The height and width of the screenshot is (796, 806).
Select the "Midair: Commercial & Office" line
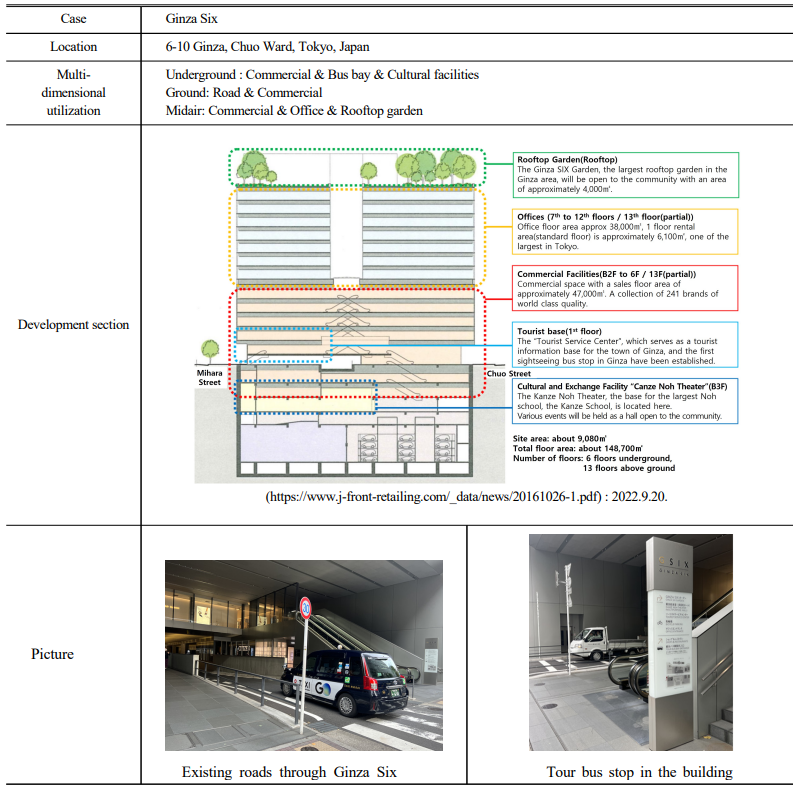[294, 110]
